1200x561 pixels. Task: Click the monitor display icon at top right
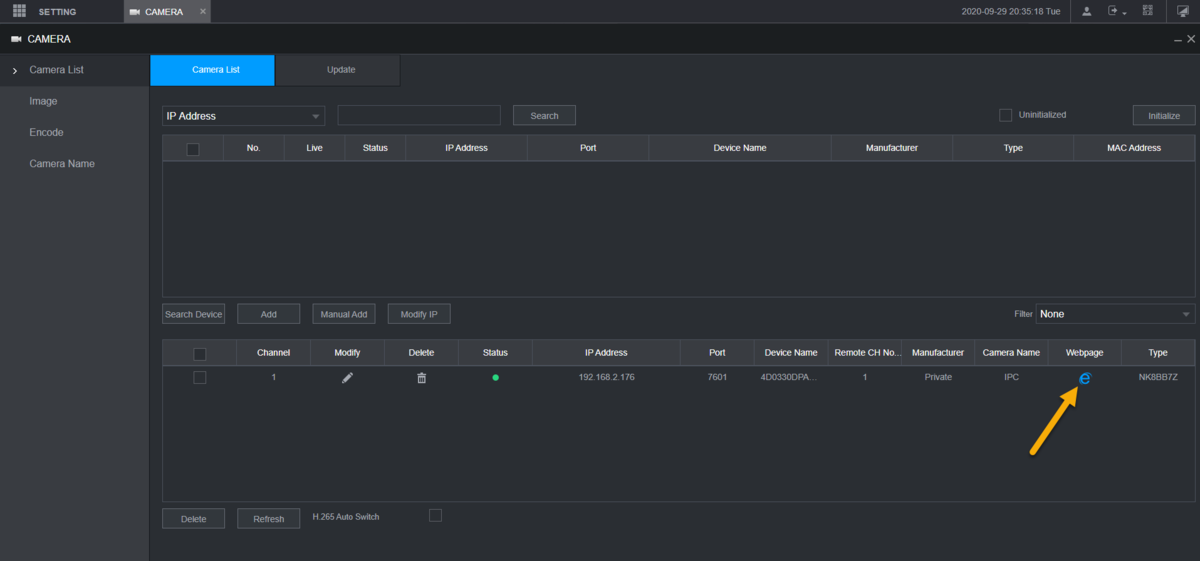click(1183, 11)
